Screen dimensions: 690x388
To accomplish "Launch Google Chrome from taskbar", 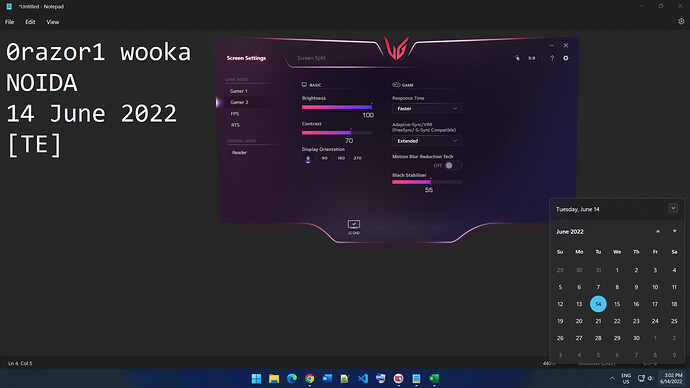I will 309,378.
